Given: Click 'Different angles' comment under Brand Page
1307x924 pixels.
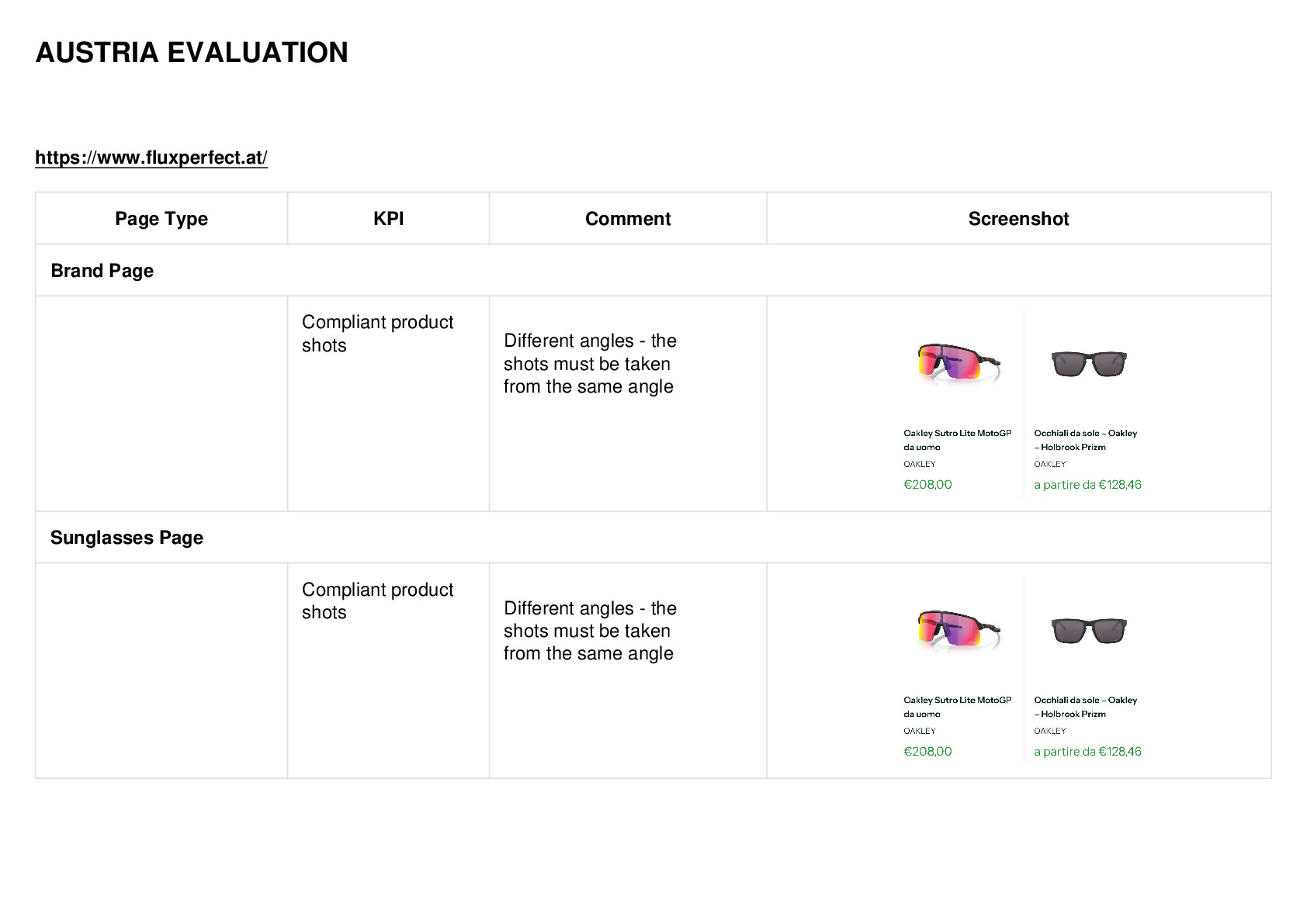Looking at the screenshot, I should (590, 364).
